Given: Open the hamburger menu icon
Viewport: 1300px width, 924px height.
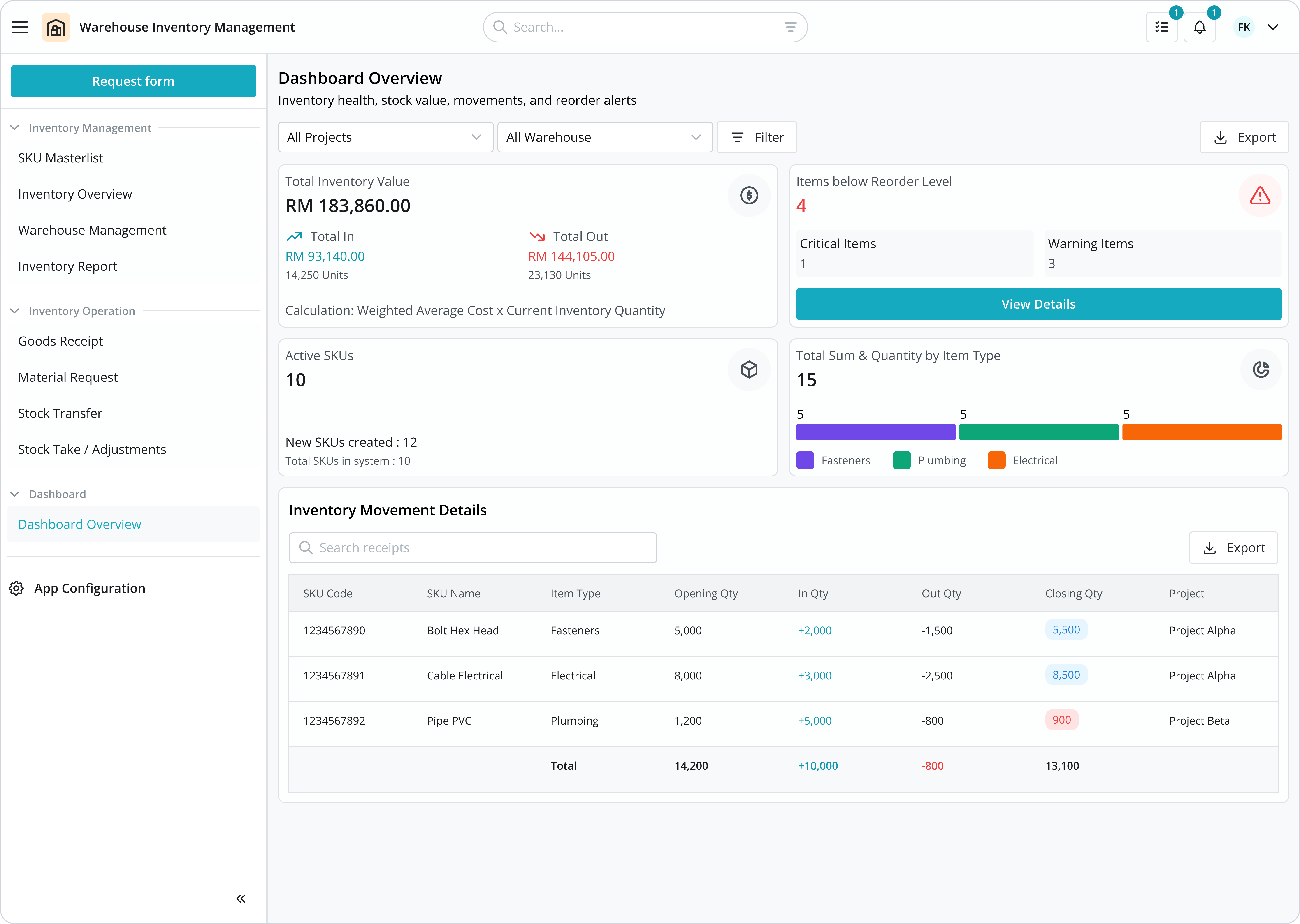Looking at the screenshot, I should [20, 27].
